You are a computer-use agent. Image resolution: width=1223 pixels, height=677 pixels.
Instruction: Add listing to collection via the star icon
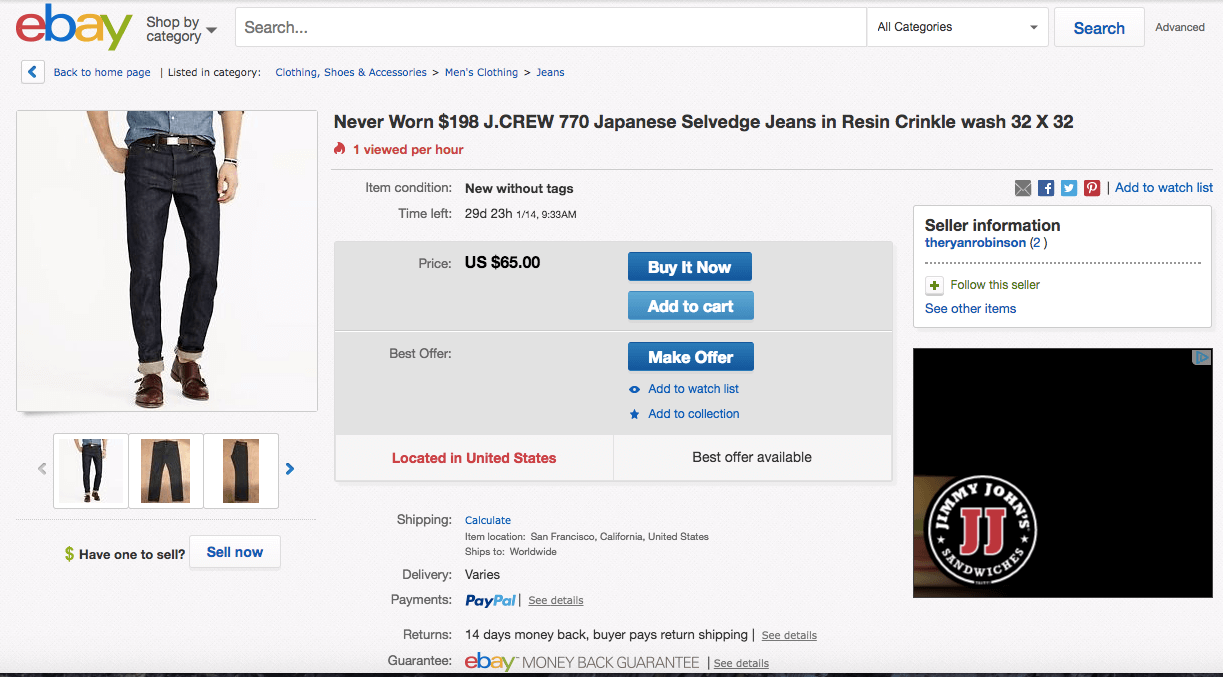point(634,413)
